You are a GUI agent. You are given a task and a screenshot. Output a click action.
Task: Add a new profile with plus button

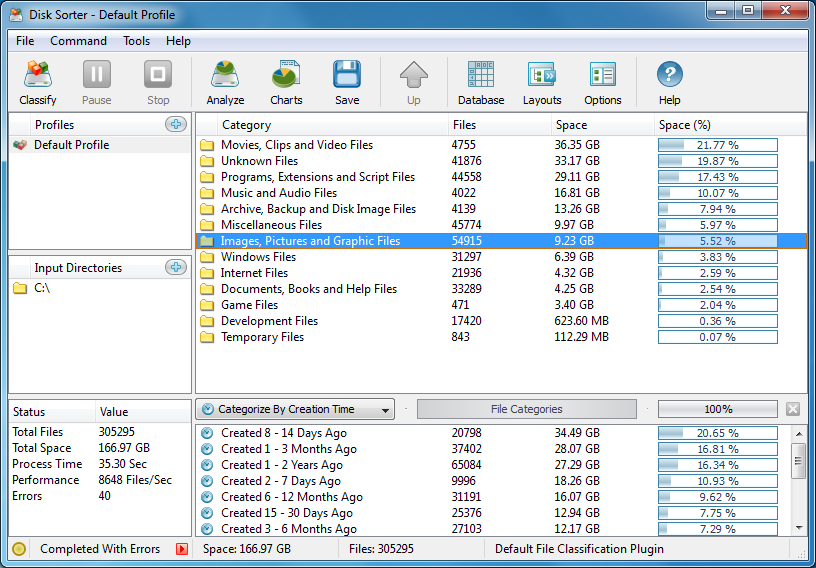(x=176, y=124)
